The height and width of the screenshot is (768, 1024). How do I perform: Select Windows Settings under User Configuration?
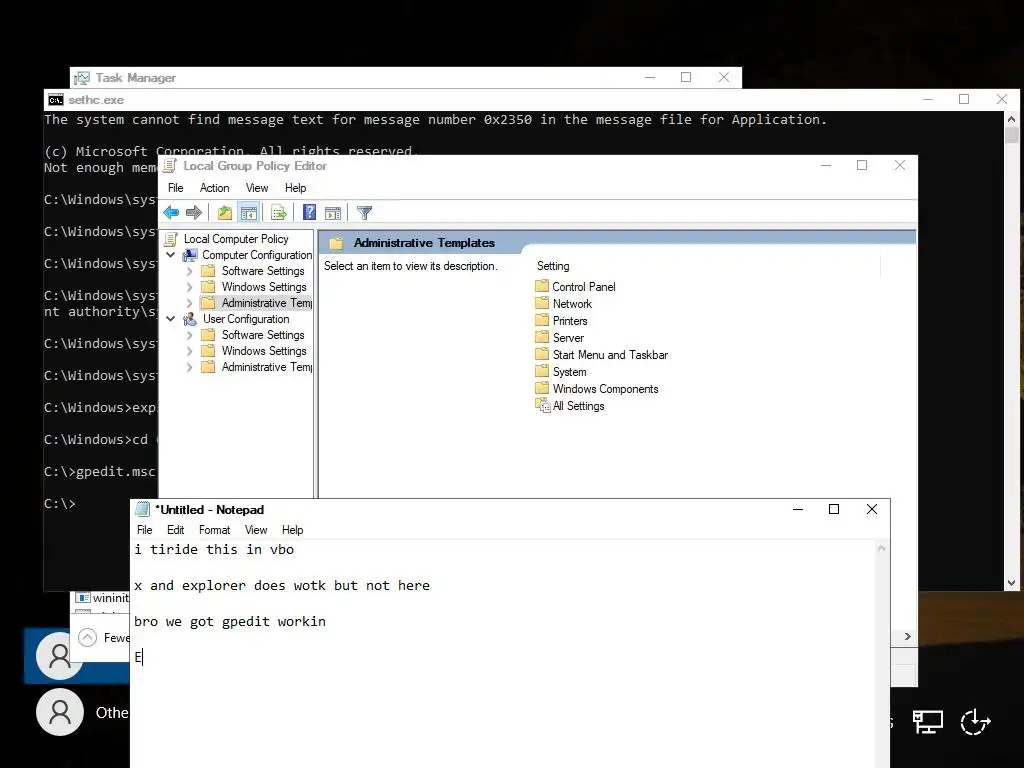[264, 351]
